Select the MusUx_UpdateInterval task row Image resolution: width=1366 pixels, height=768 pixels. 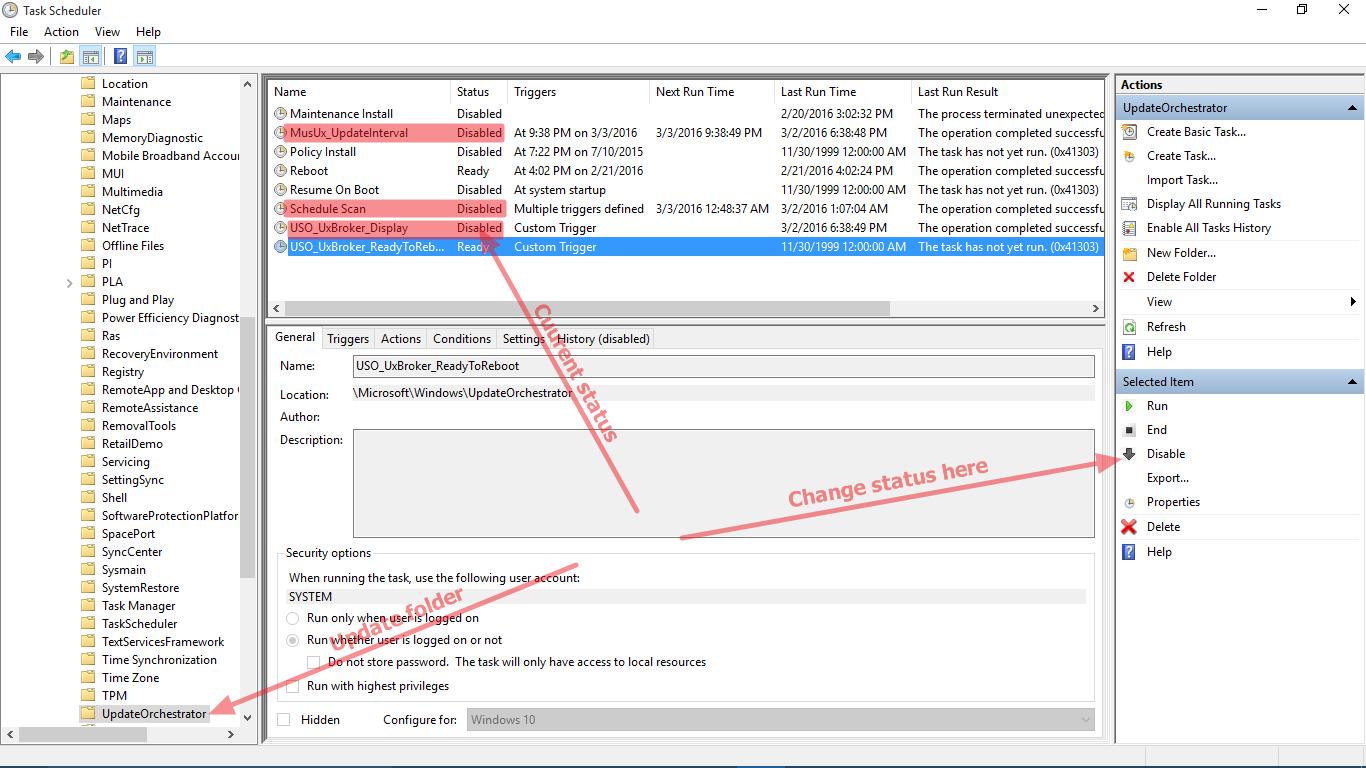[686, 133]
